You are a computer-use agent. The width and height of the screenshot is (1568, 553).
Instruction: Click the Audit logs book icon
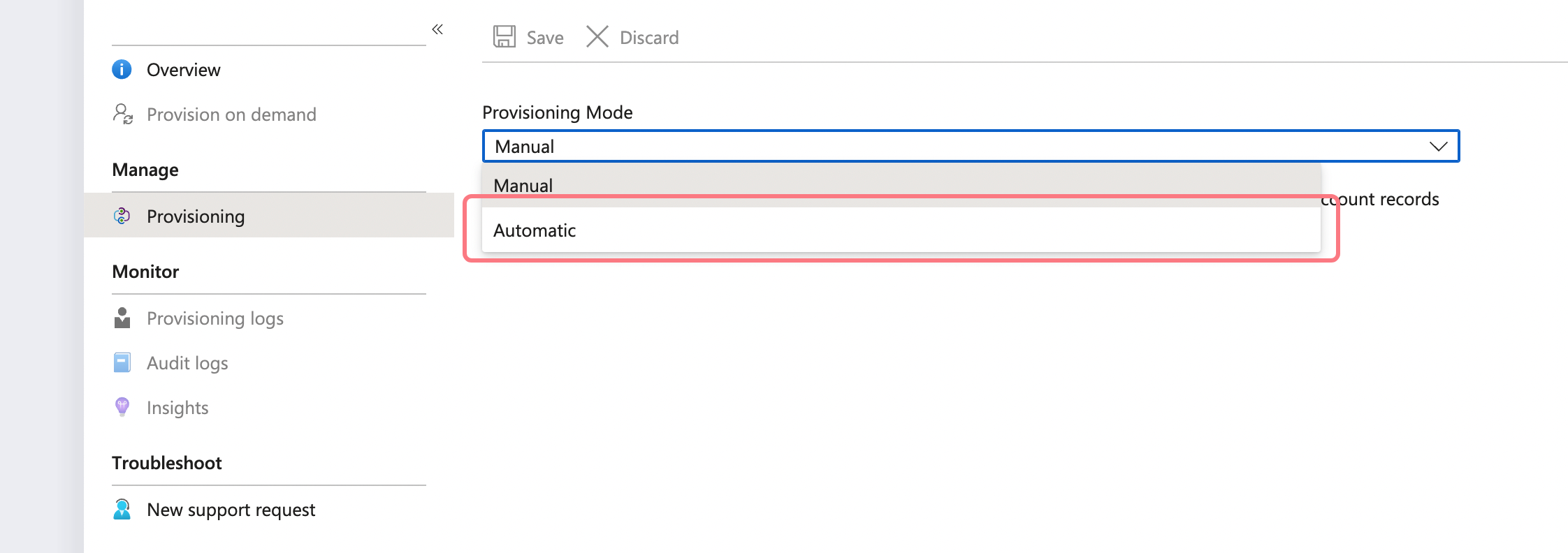122,363
